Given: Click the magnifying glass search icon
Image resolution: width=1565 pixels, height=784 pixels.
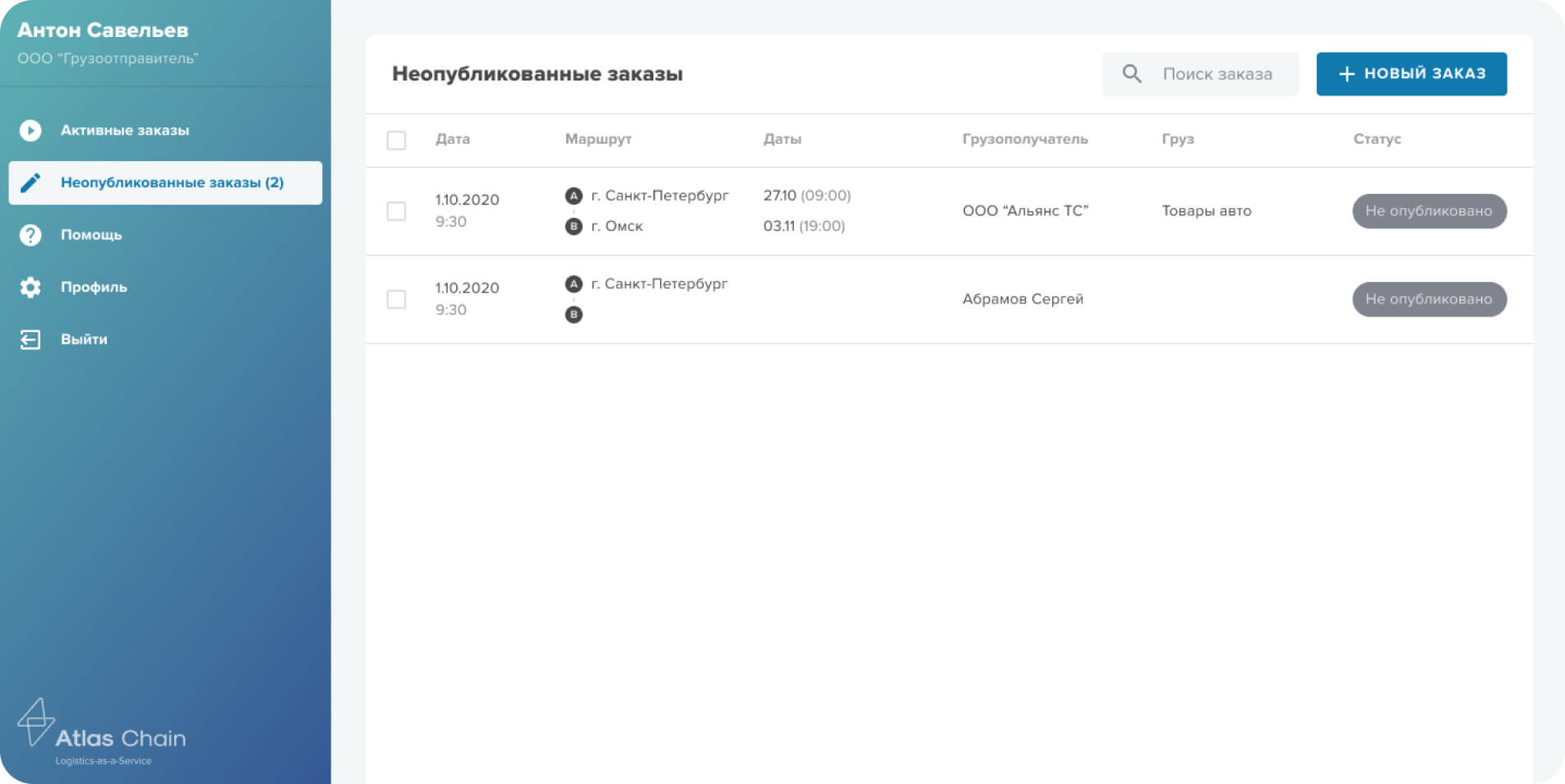Looking at the screenshot, I should coord(1132,74).
